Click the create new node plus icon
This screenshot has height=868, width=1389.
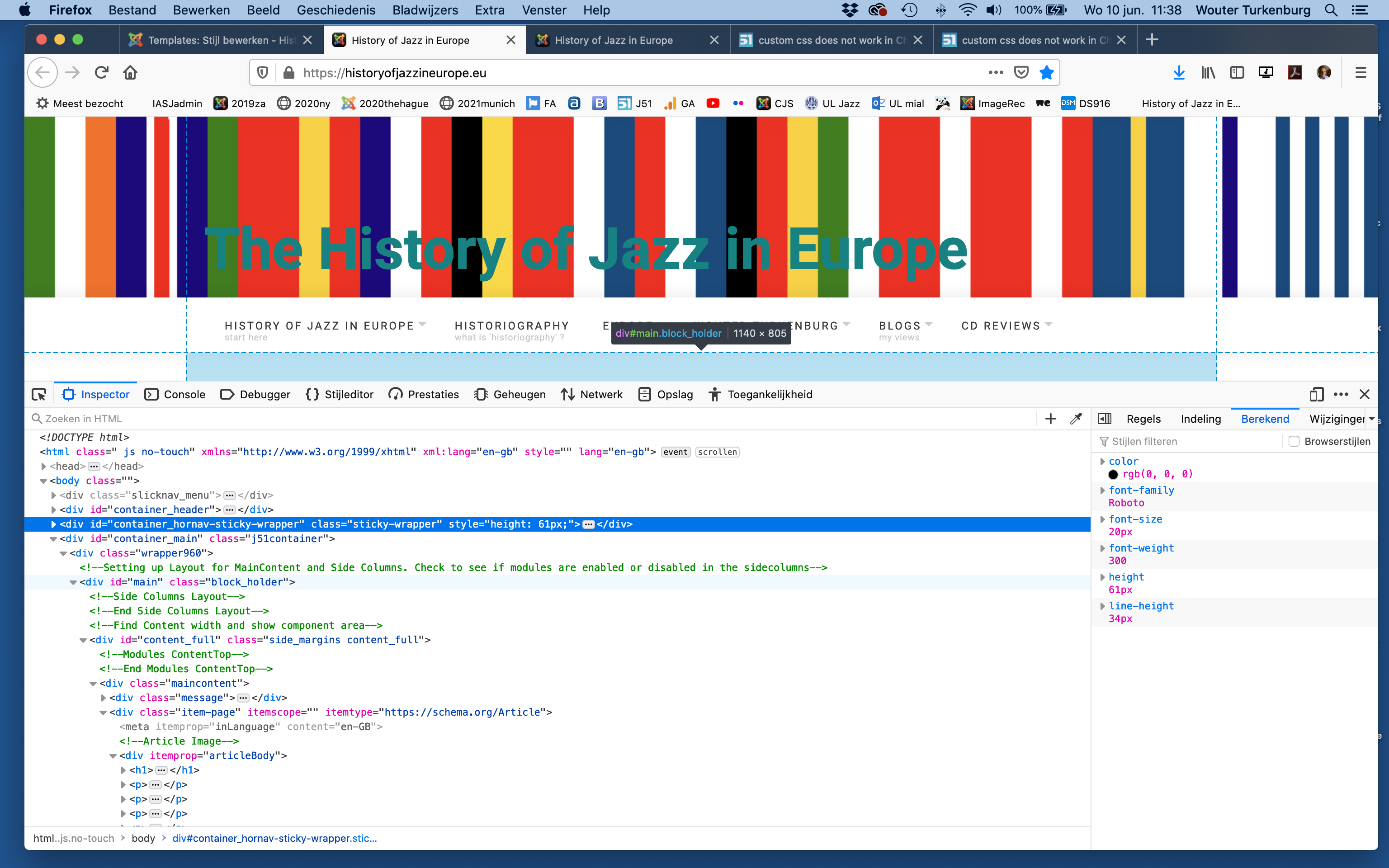(x=1050, y=419)
